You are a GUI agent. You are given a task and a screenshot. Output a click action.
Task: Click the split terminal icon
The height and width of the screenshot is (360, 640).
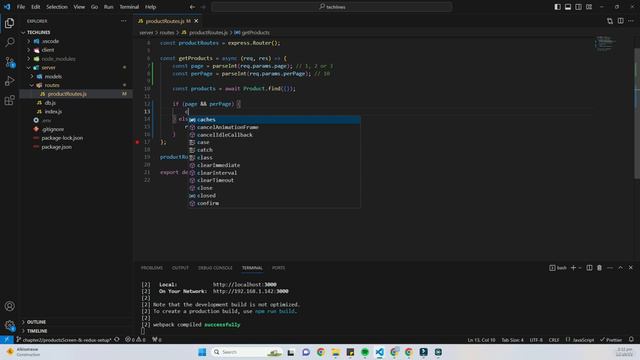(x=589, y=268)
